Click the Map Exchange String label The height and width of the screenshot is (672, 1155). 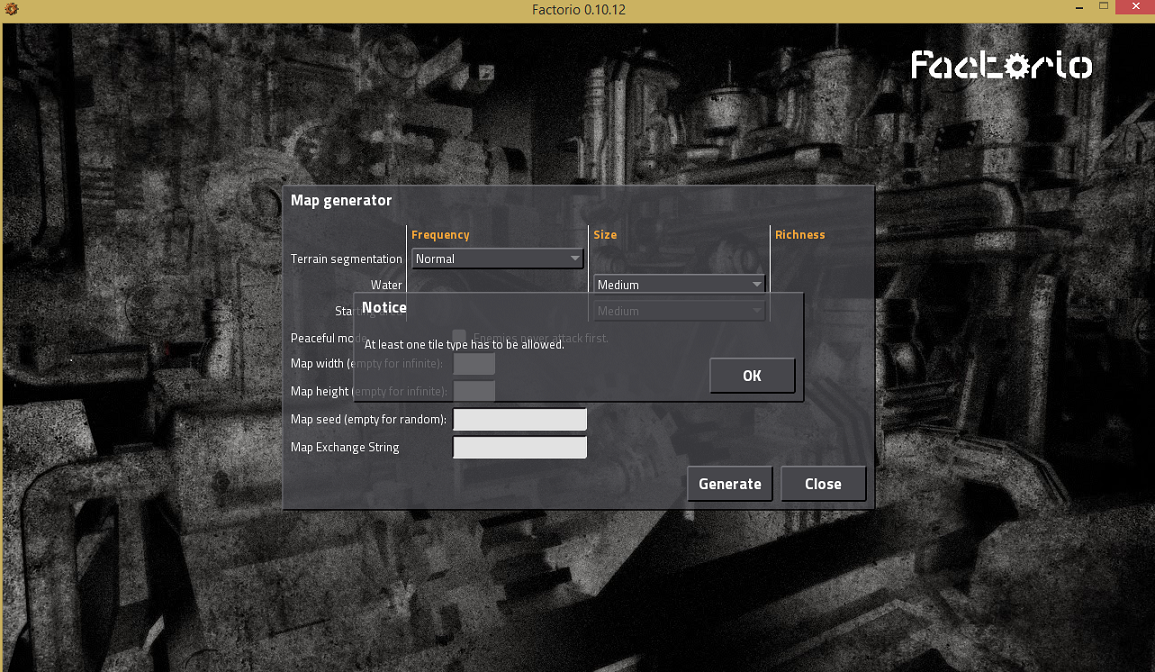click(345, 447)
